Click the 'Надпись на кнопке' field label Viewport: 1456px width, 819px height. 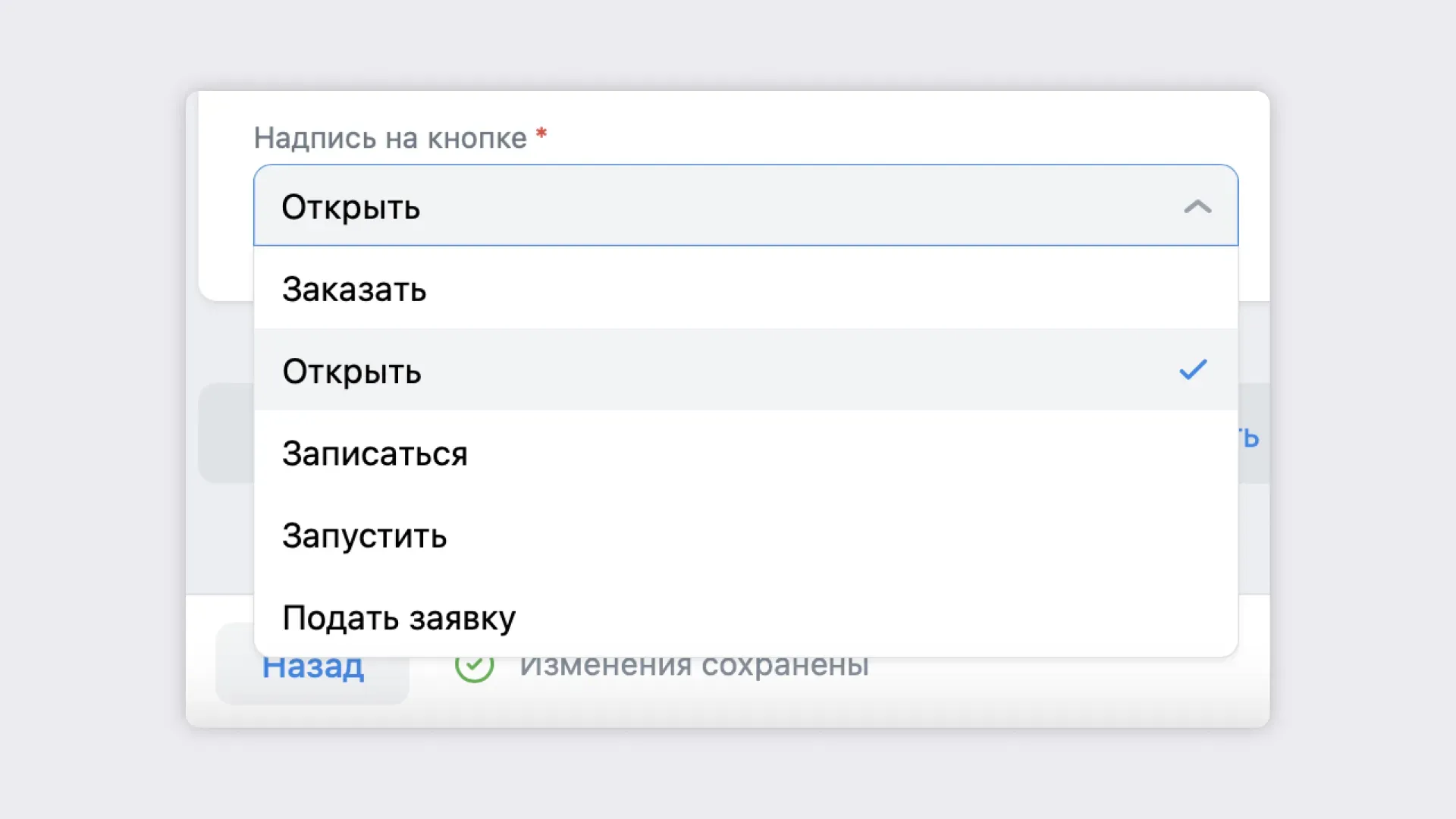[x=390, y=138]
